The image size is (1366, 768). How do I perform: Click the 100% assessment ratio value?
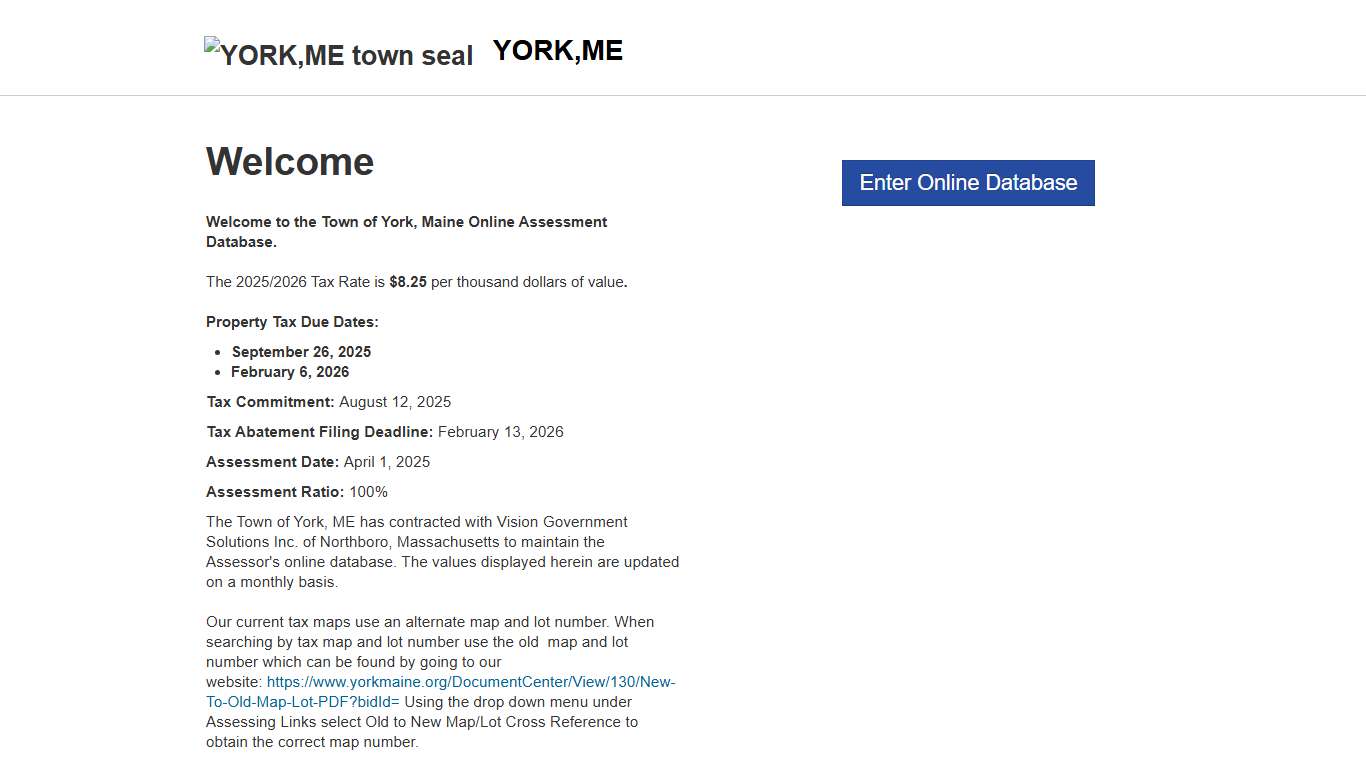368,492
